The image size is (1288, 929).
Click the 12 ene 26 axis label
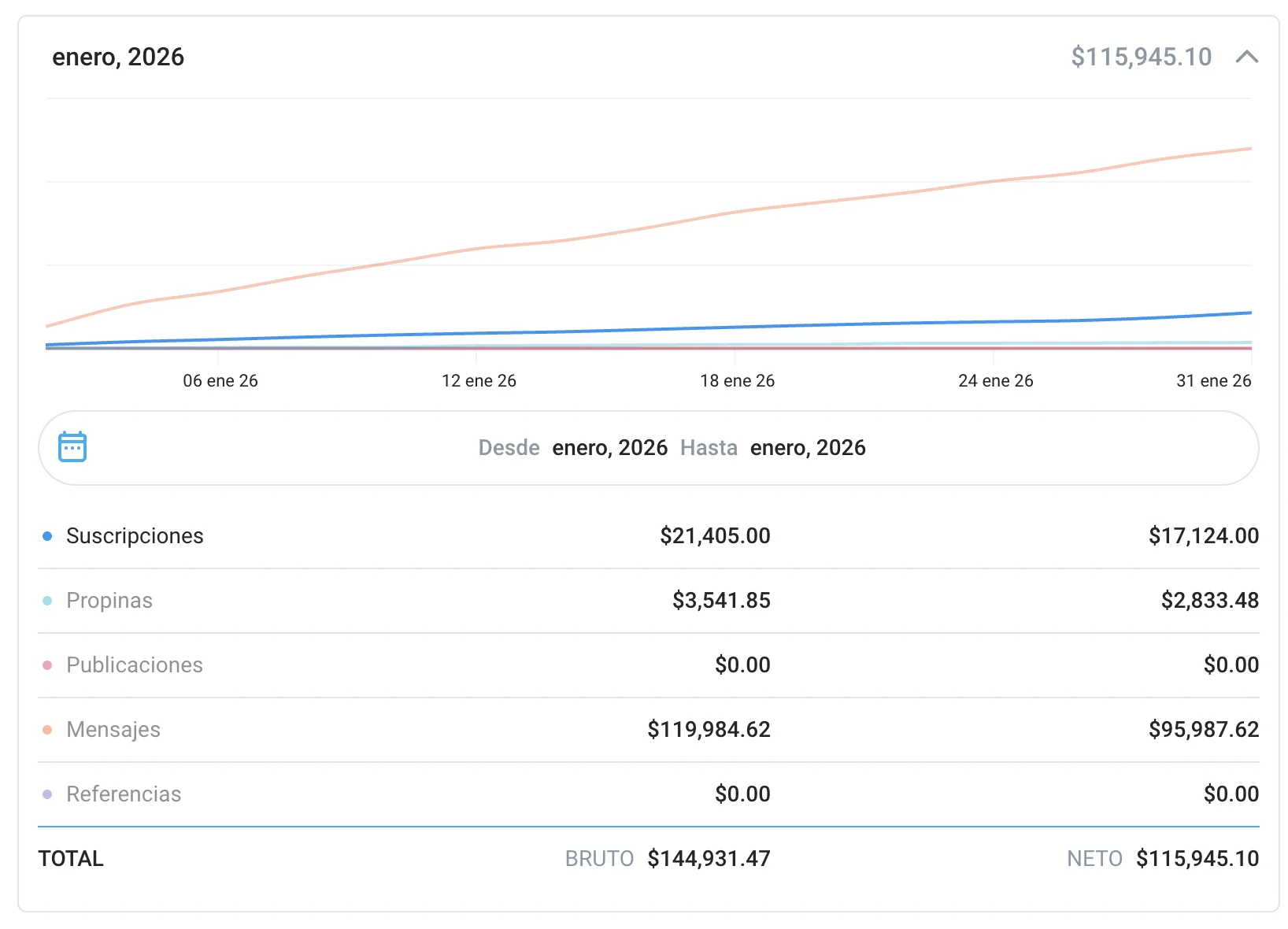(x=479, y=381)
